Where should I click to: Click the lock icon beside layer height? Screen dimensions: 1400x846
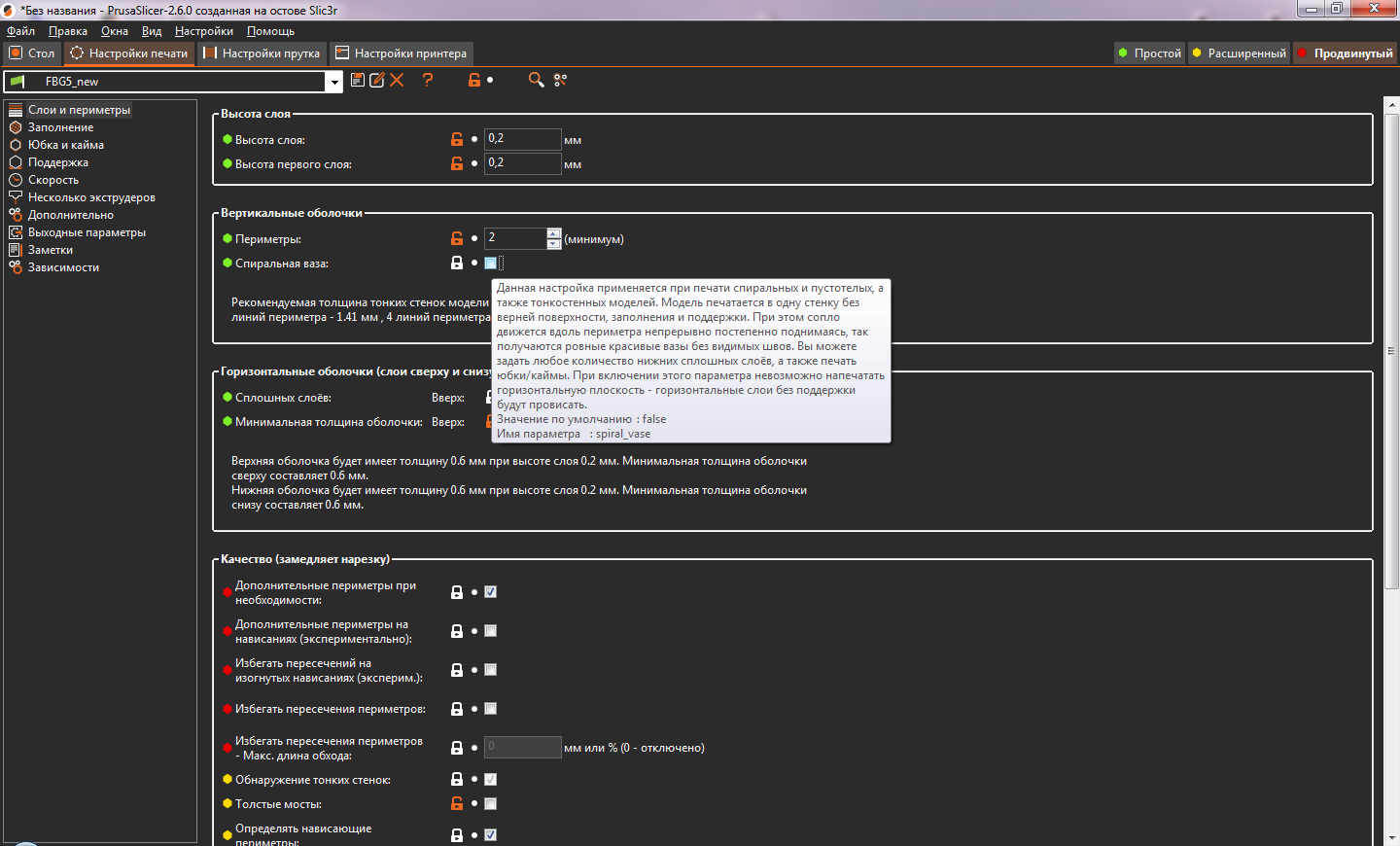[457, 139]
